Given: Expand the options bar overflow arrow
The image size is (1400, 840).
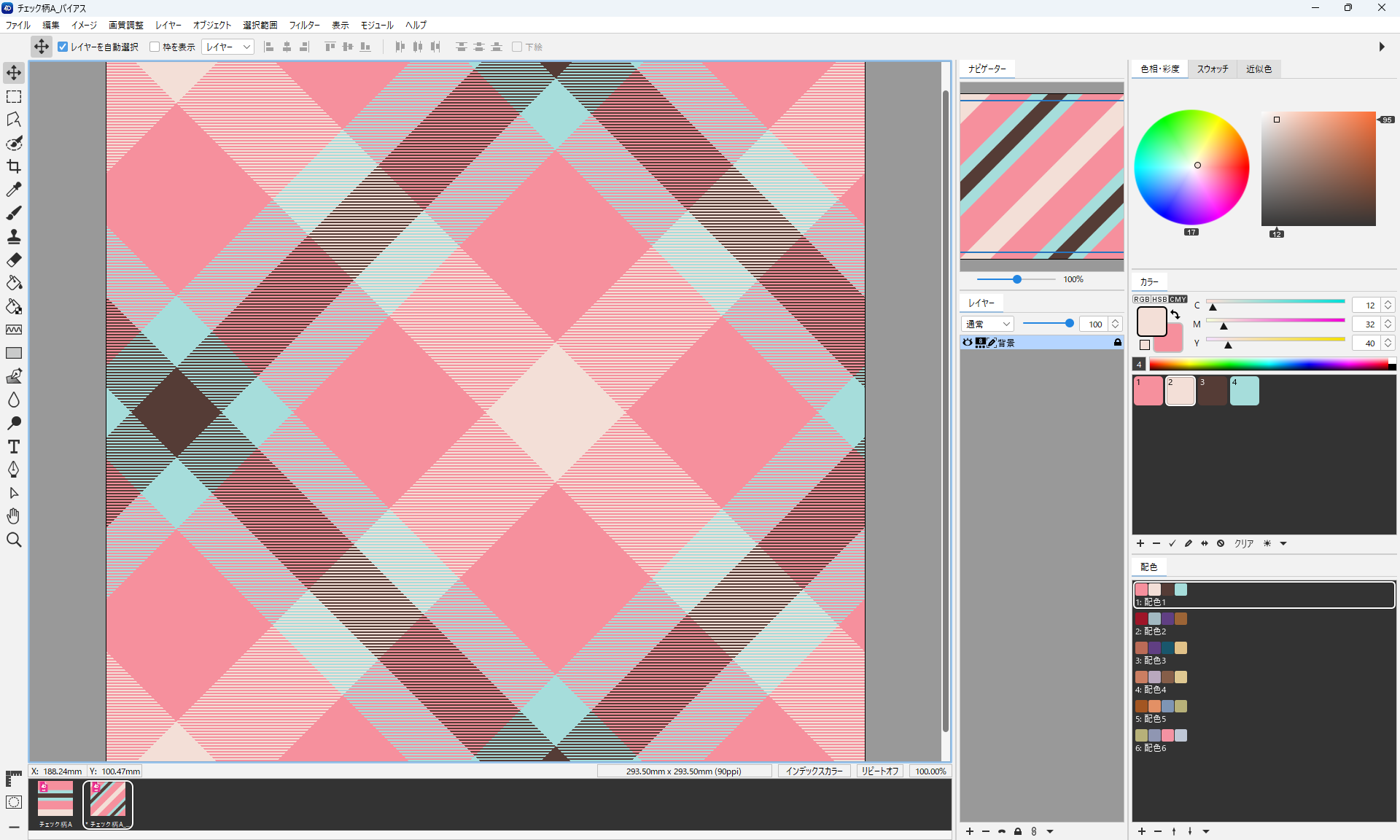Looking at the screenshot, I should pyautogui.click(x=1382, y=47).
